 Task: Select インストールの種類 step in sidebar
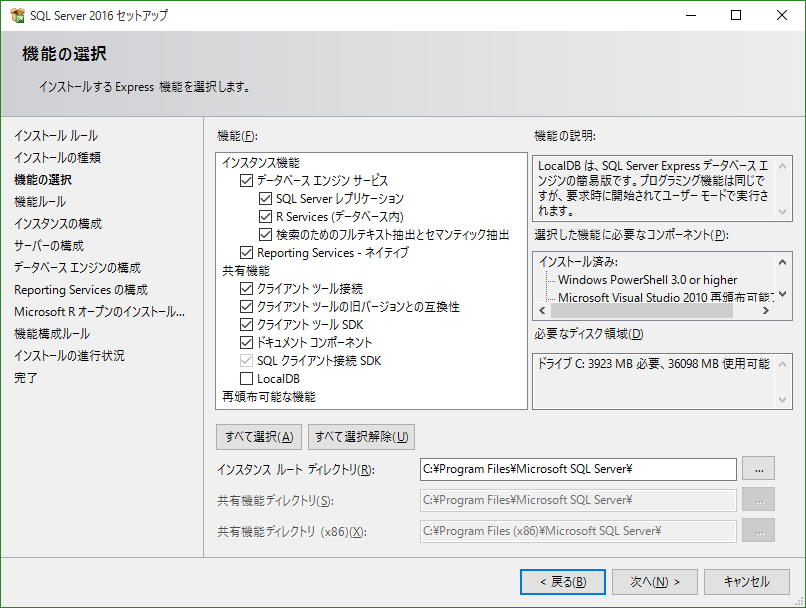pos(57,158)
